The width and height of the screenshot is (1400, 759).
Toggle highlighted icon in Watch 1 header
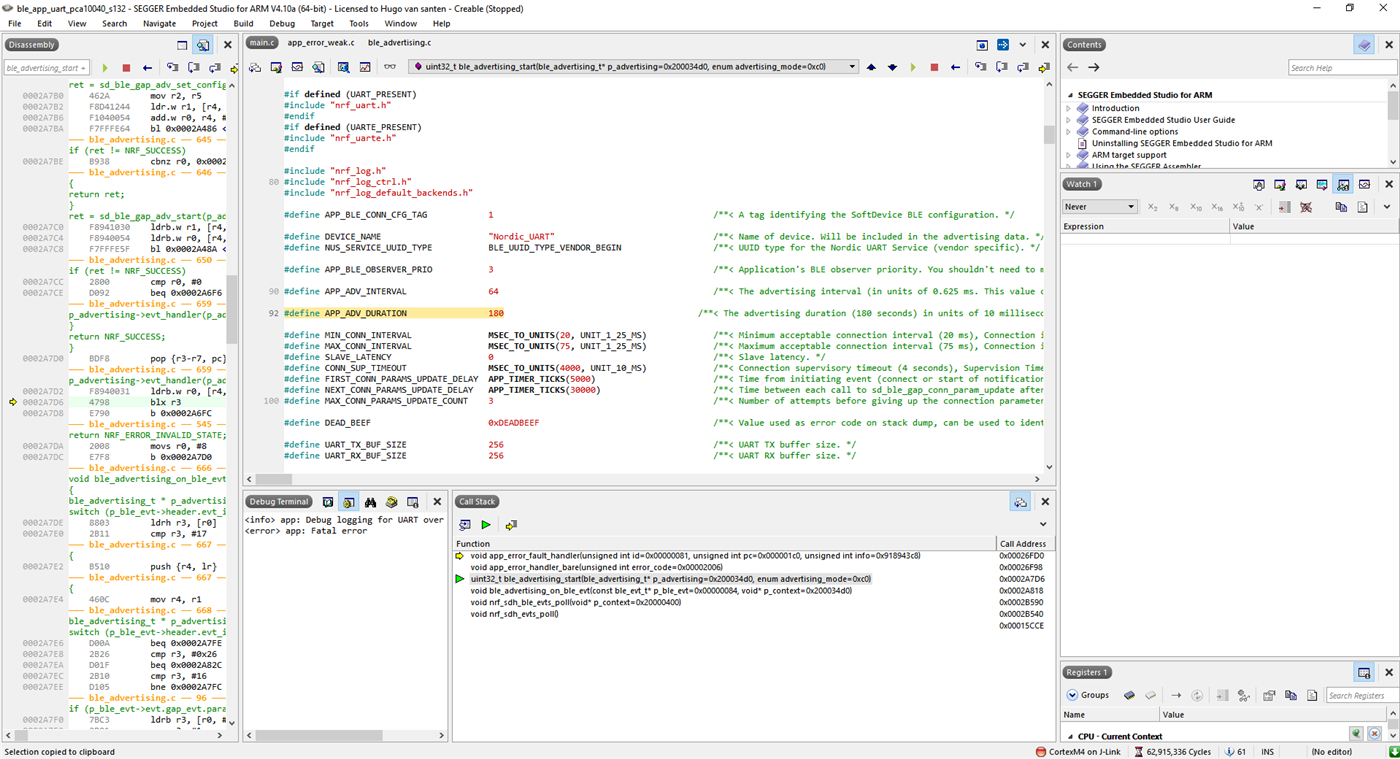(1343, 184)
